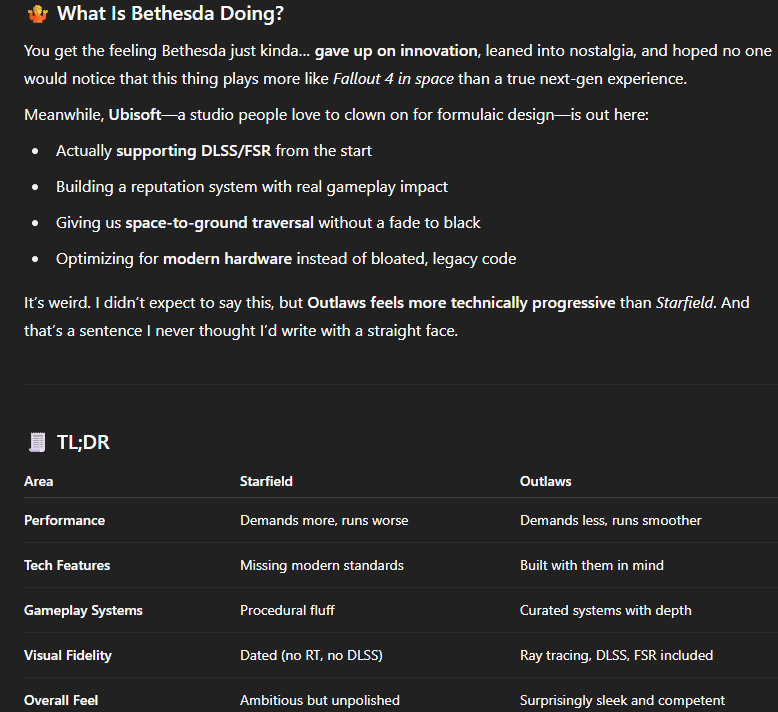This screenshot has width=778, height=712.
Task: Click "Outlaws feels more technically progressive" phrase
Action: (x=461, y=303)
